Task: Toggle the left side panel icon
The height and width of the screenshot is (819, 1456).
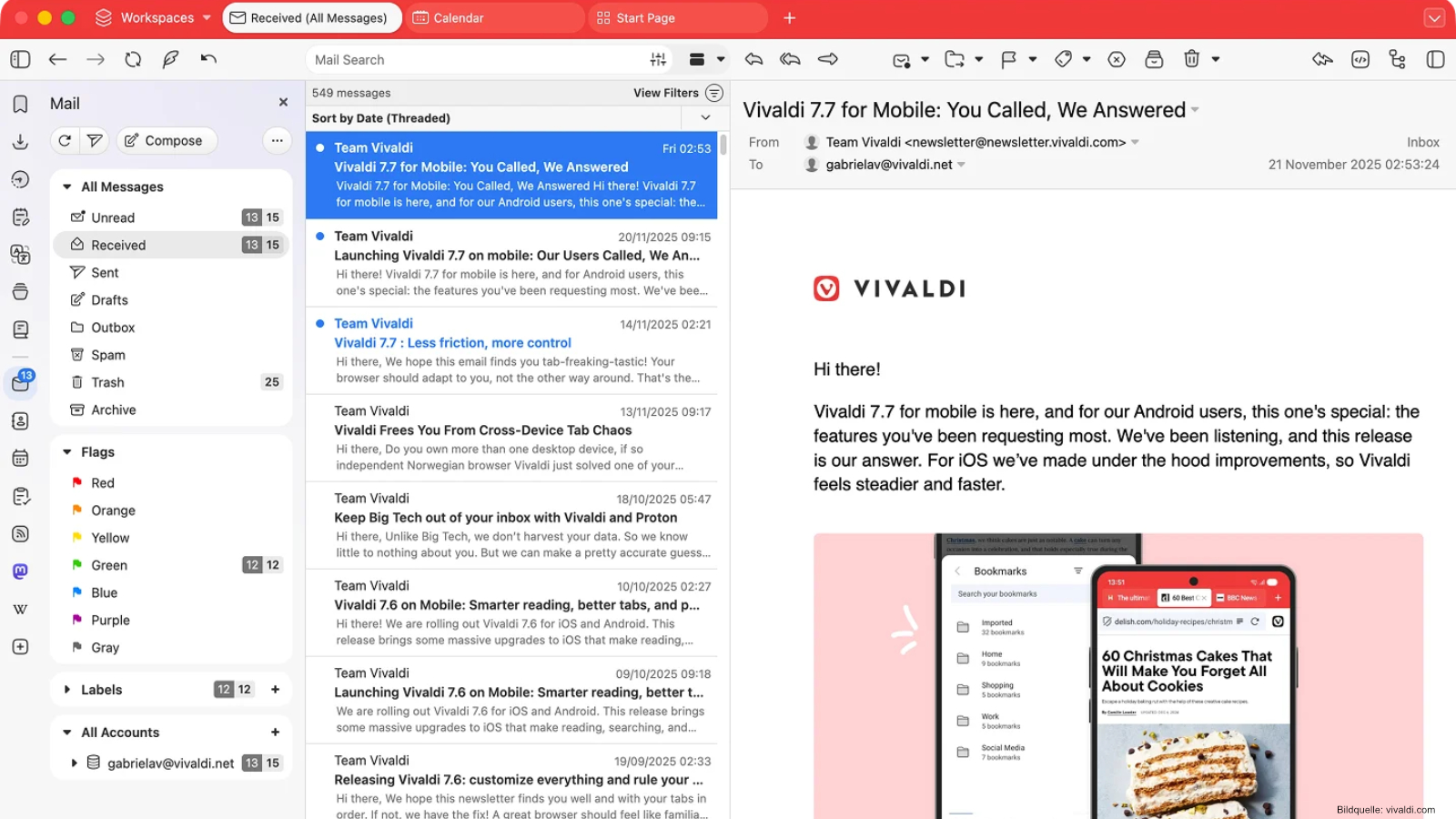Action: click(x=20, y=59)
